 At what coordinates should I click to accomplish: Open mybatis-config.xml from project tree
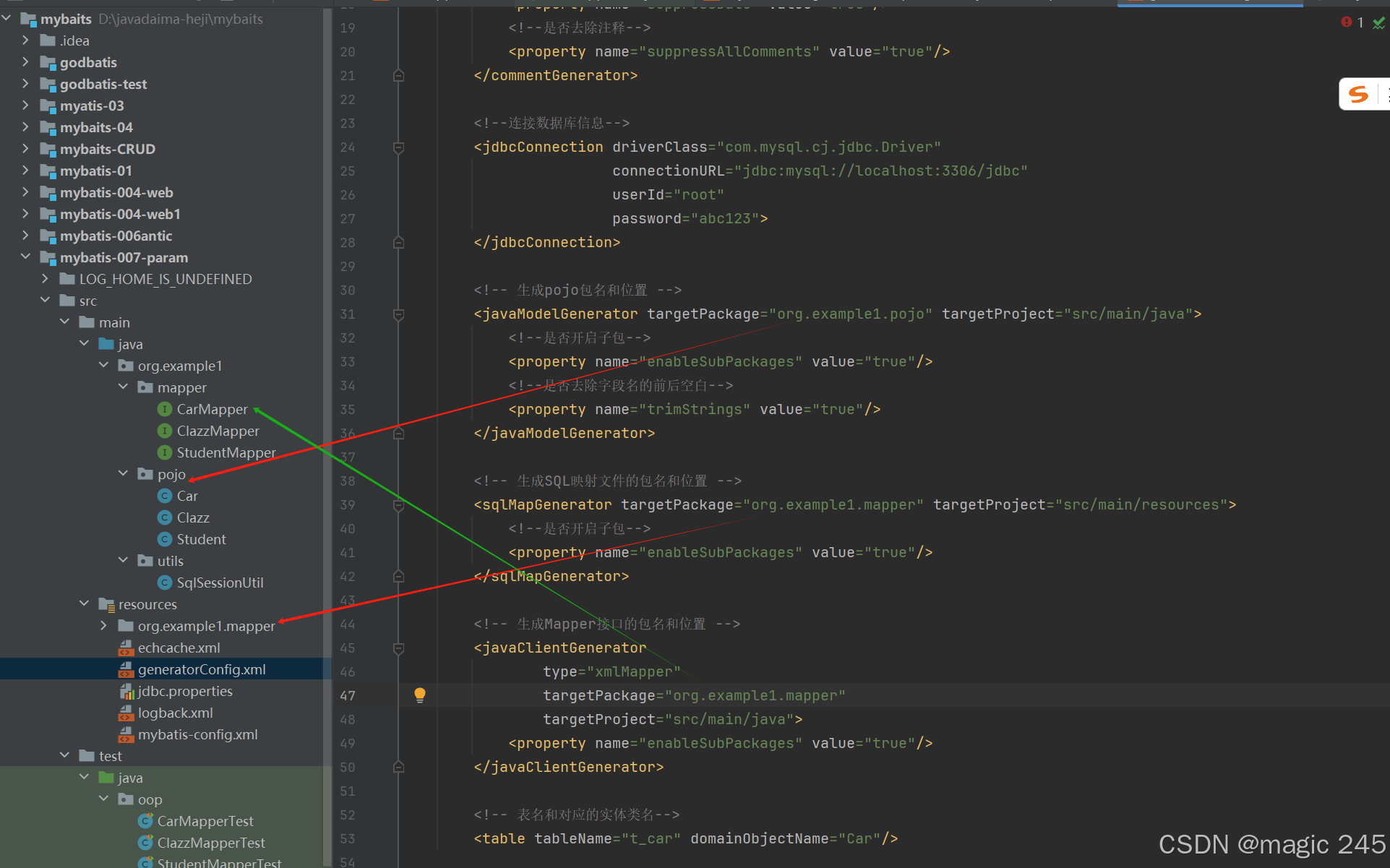[197, 734]
